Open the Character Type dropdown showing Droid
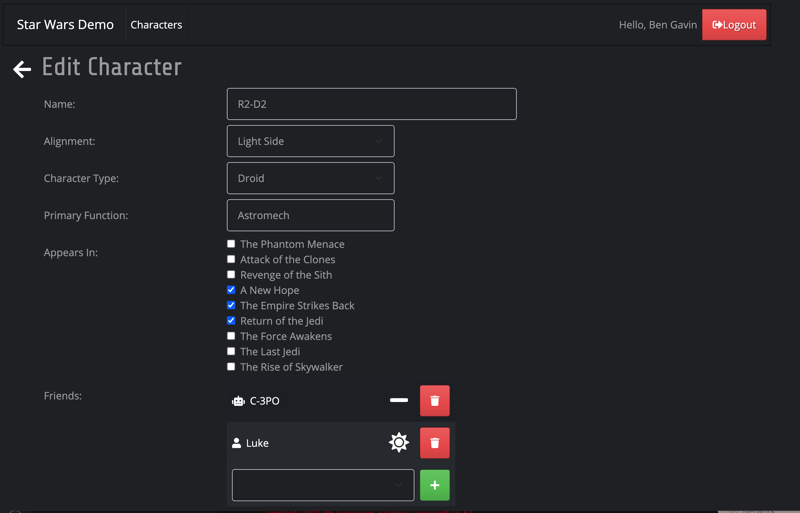This screenshot has height=513, width=800. (x=311, y=178)
